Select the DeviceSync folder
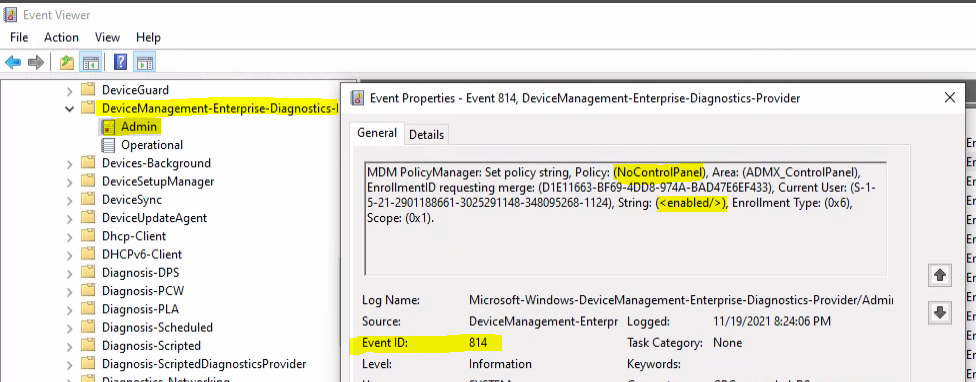This screenshot has height=382, width=976. [132, 200]
